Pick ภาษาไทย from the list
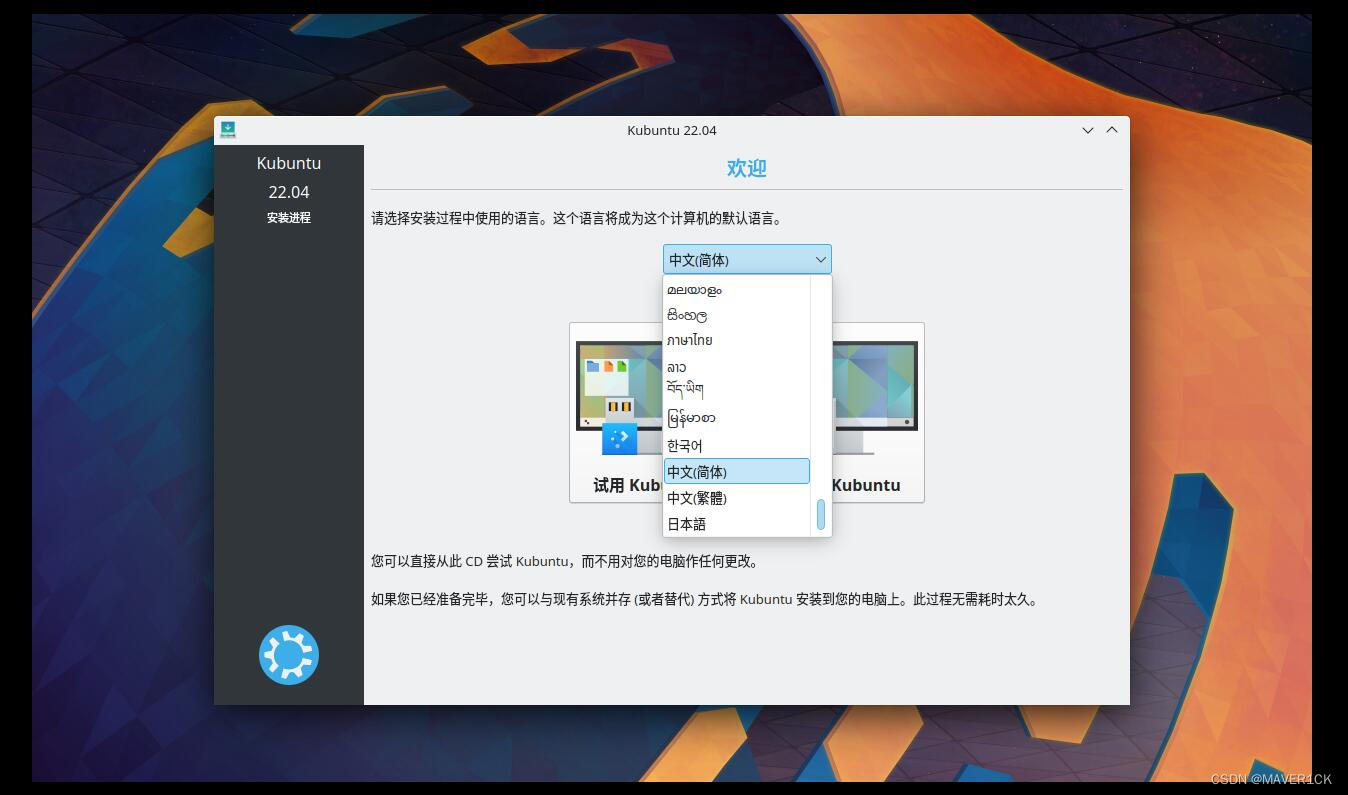Image resolution: width=1348 pixels, height=795 pixels. (x=691, y=340)
